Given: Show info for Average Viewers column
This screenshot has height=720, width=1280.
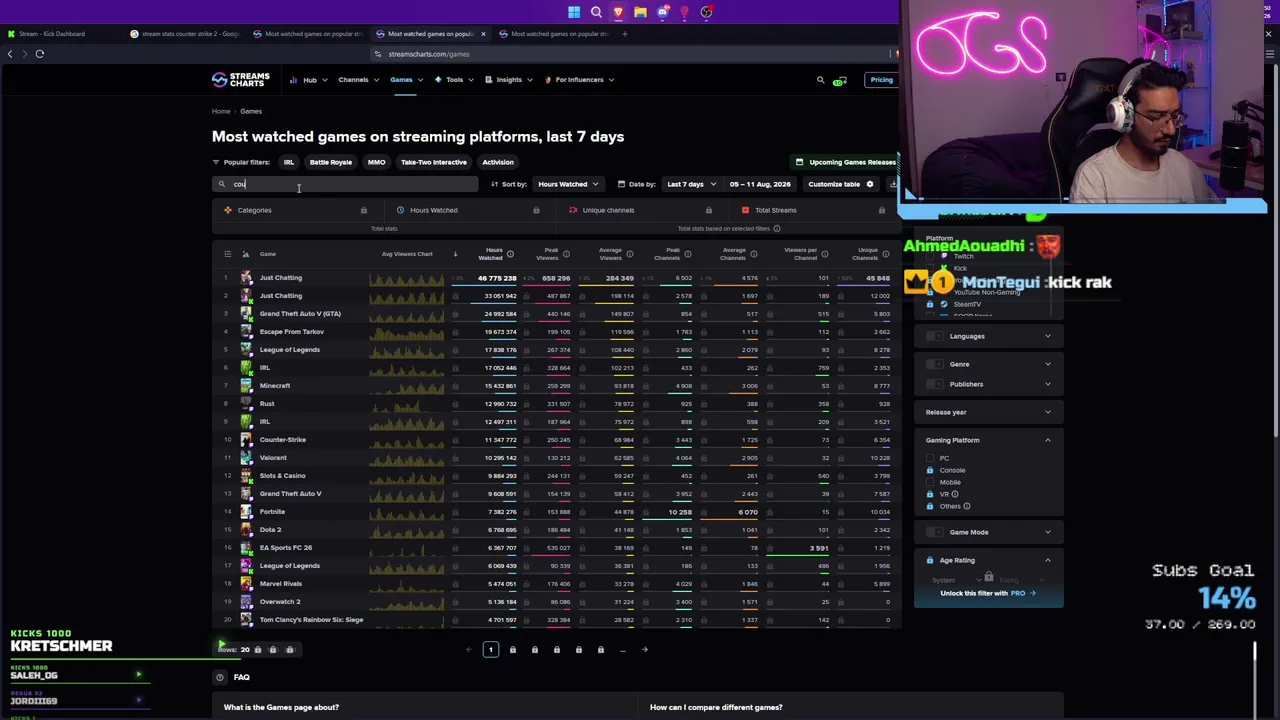Looking at the screenshot, I should coord(632,254).
